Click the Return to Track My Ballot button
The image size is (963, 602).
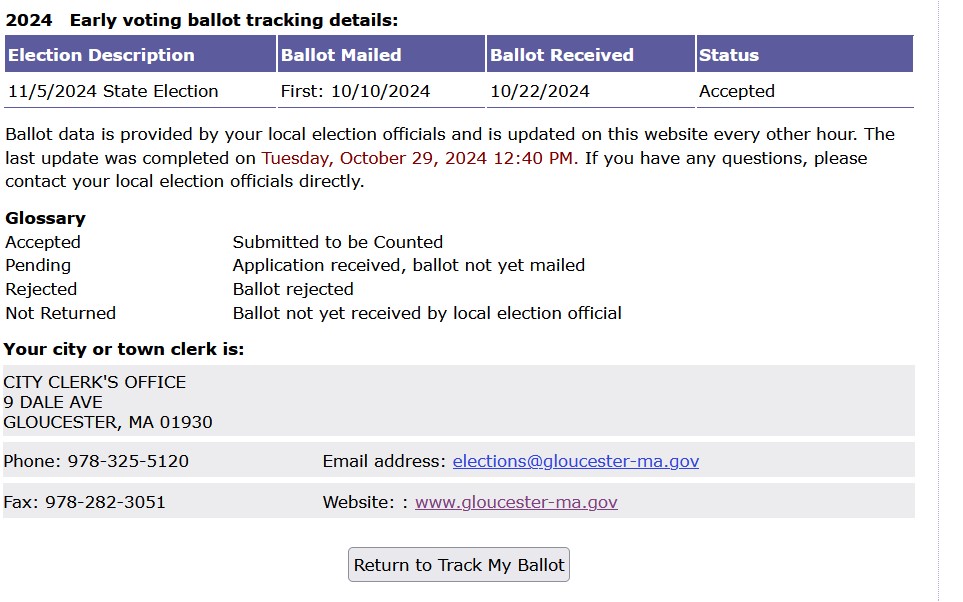click(459, 565)
